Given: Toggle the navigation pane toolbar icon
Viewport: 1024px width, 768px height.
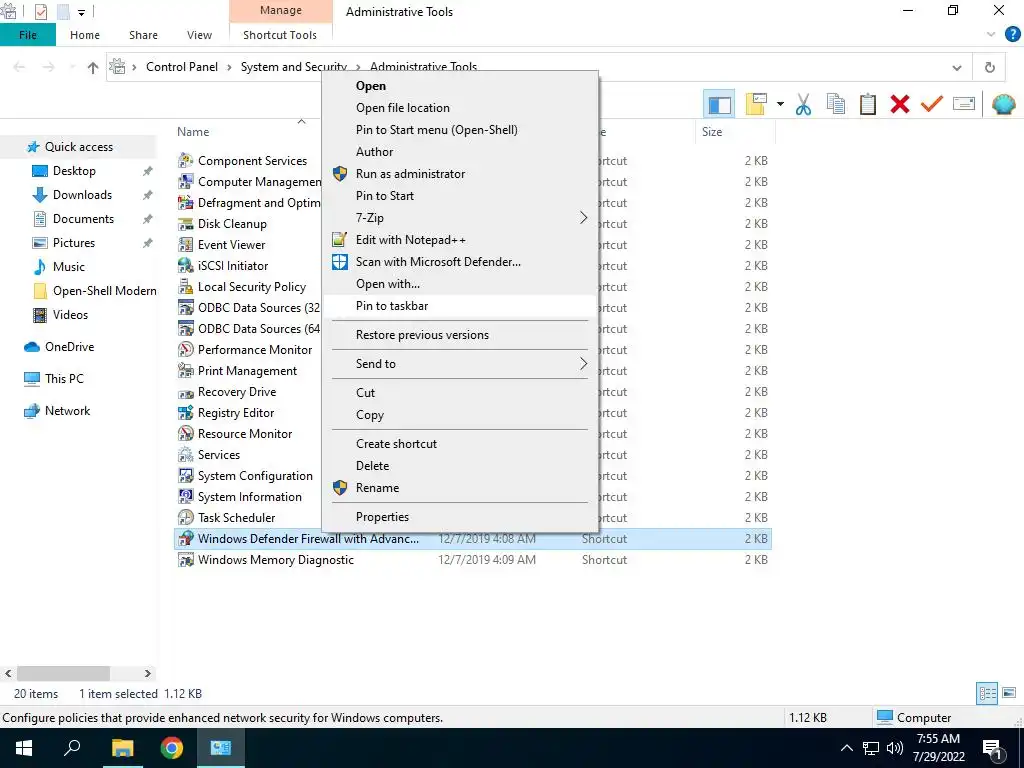Looking at the screenshot, I should tap(719, 104).
